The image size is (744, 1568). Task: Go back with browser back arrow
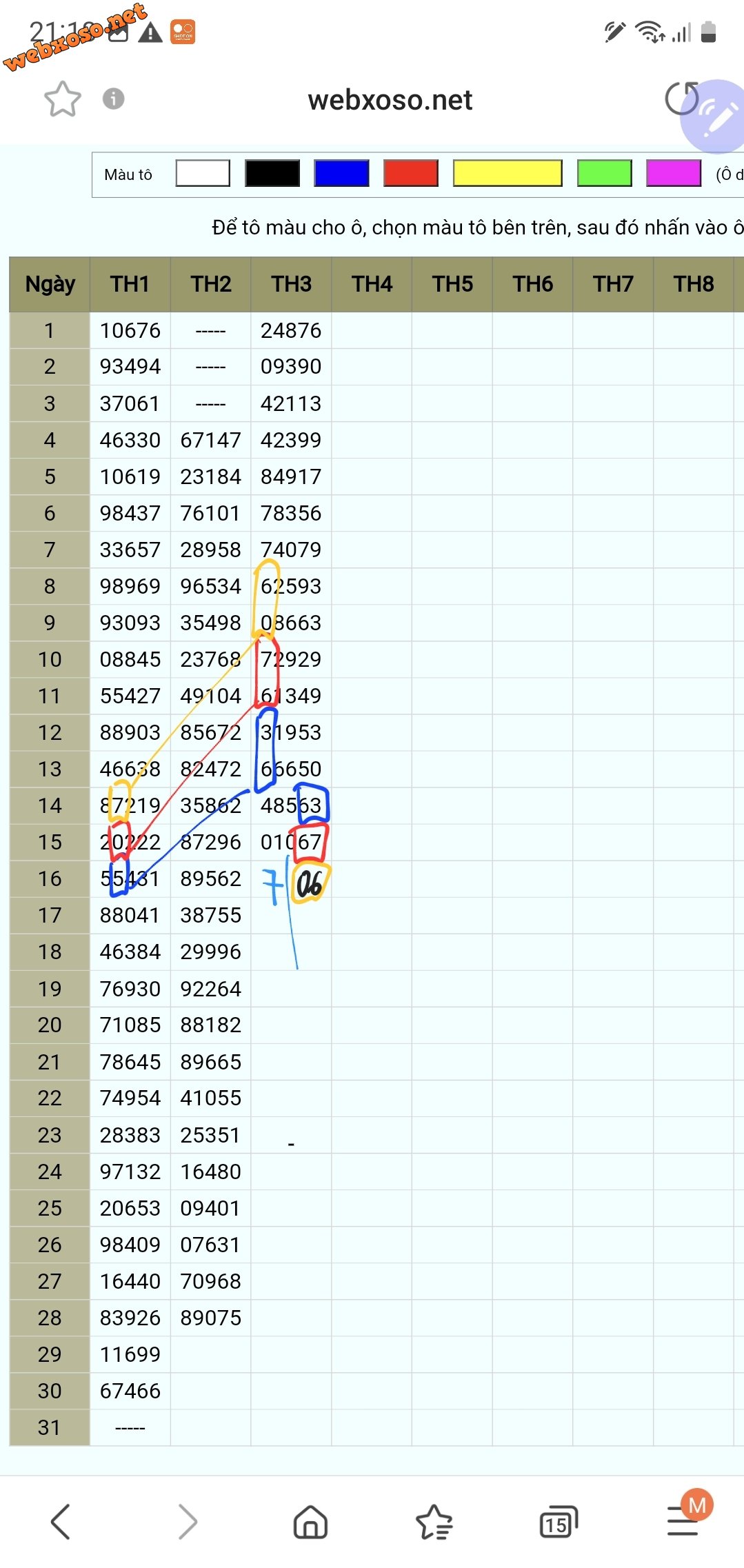pos(61,1522)
